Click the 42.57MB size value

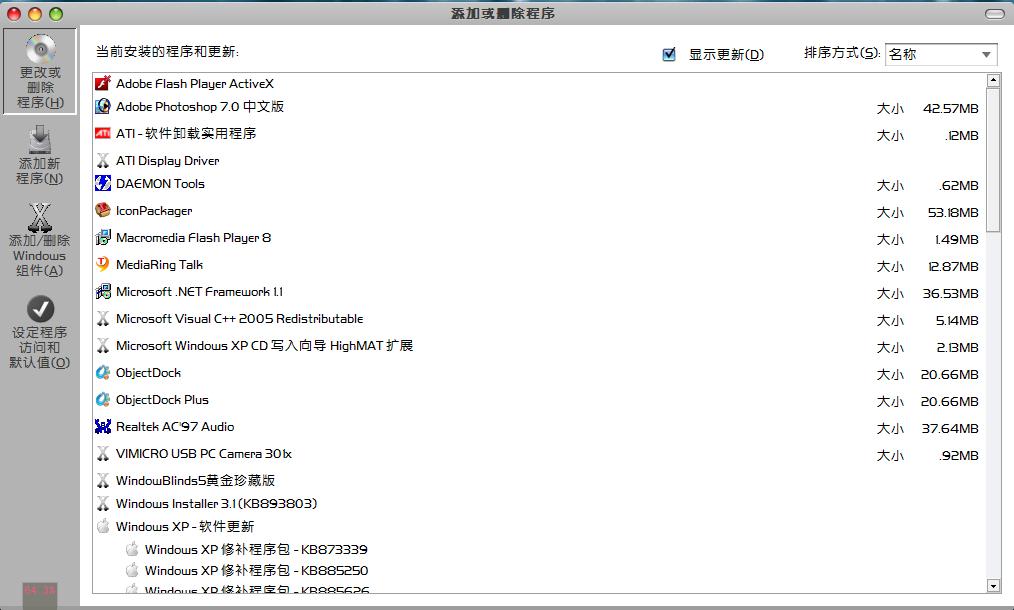[x=951, y=109]
